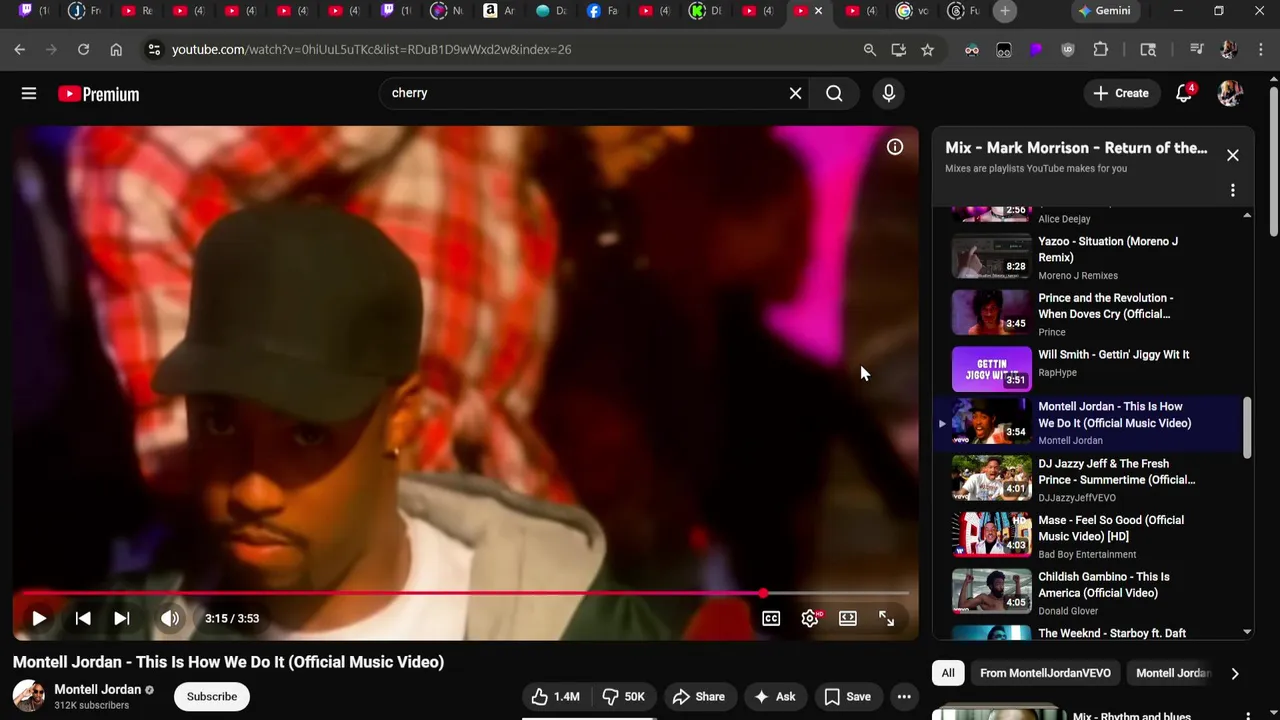
Task: Toggle theater mode
Action: [x=848, y=618]
